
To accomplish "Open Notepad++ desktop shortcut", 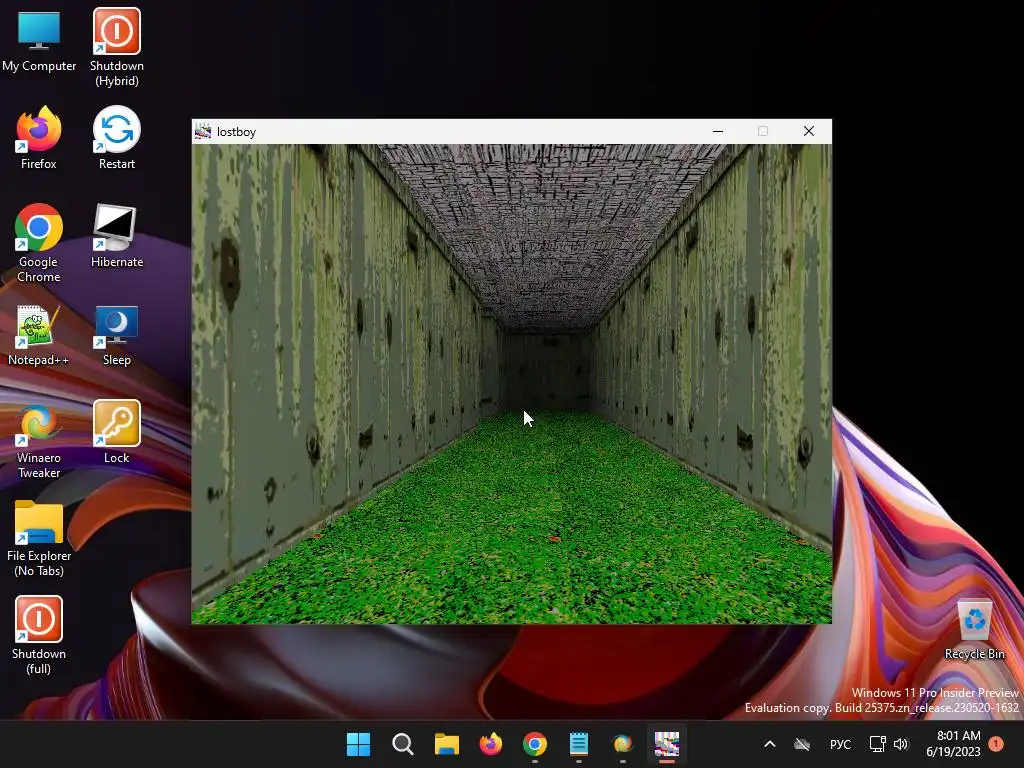I will point(39,334).
